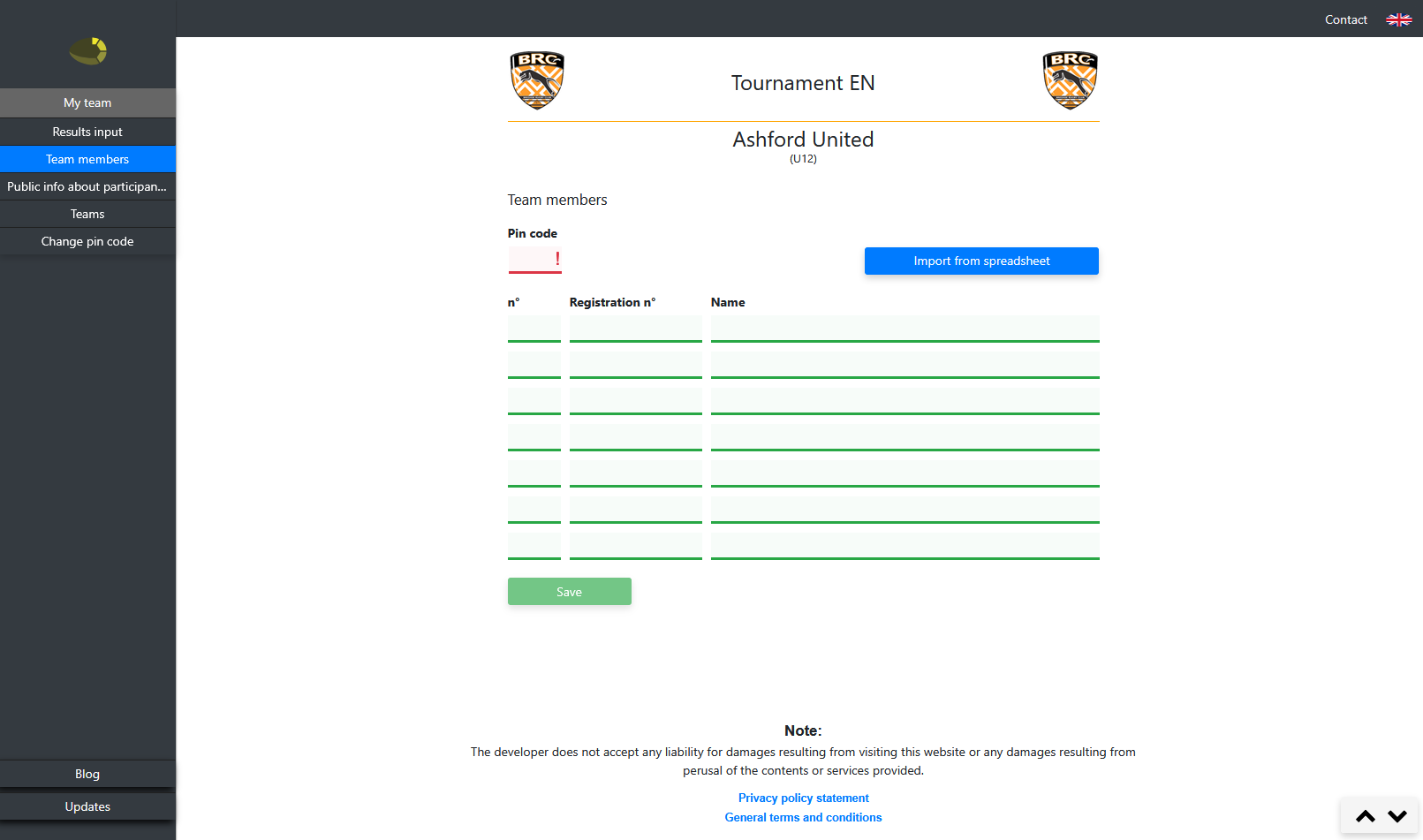Click the Ashford United team name

coord(803,140)
